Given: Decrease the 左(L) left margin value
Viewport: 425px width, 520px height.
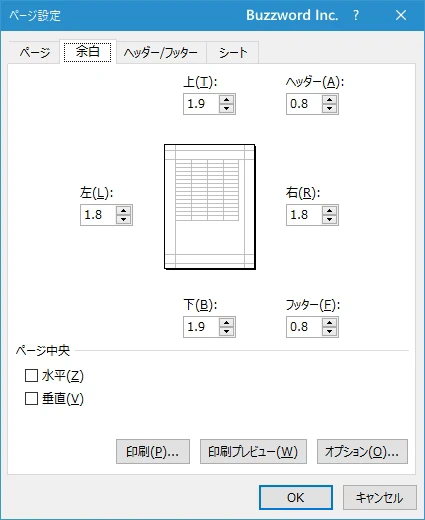Looking at the screenshot, I should click(124, 219).
